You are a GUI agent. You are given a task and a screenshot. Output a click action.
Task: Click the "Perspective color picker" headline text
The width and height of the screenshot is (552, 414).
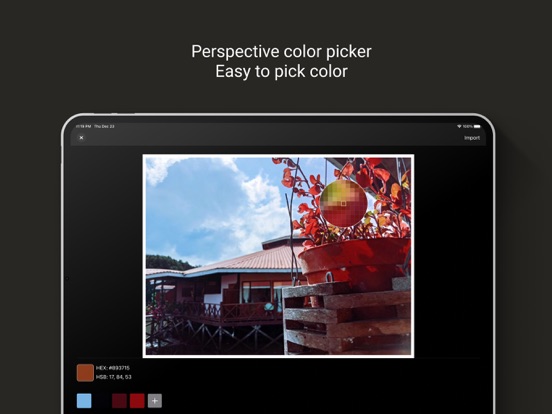(281, 51)
